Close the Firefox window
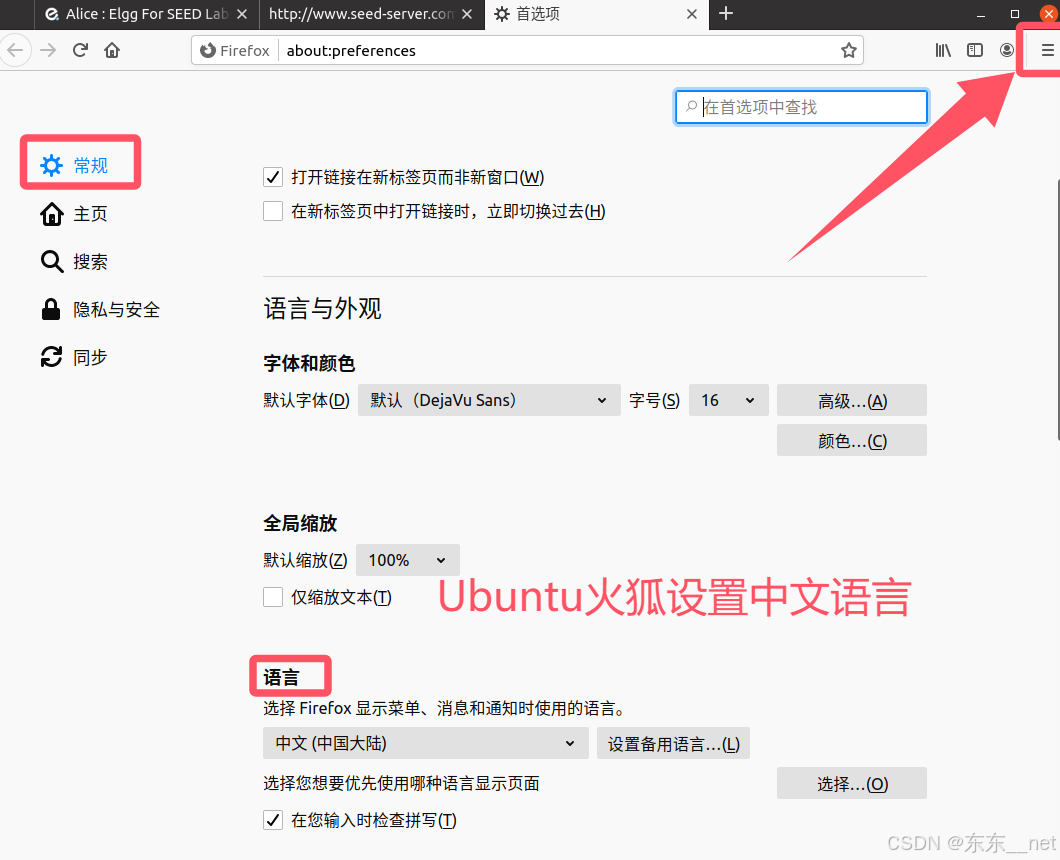The height and width of the screenshot is (860, 1060). click(x=1049, y=14)
